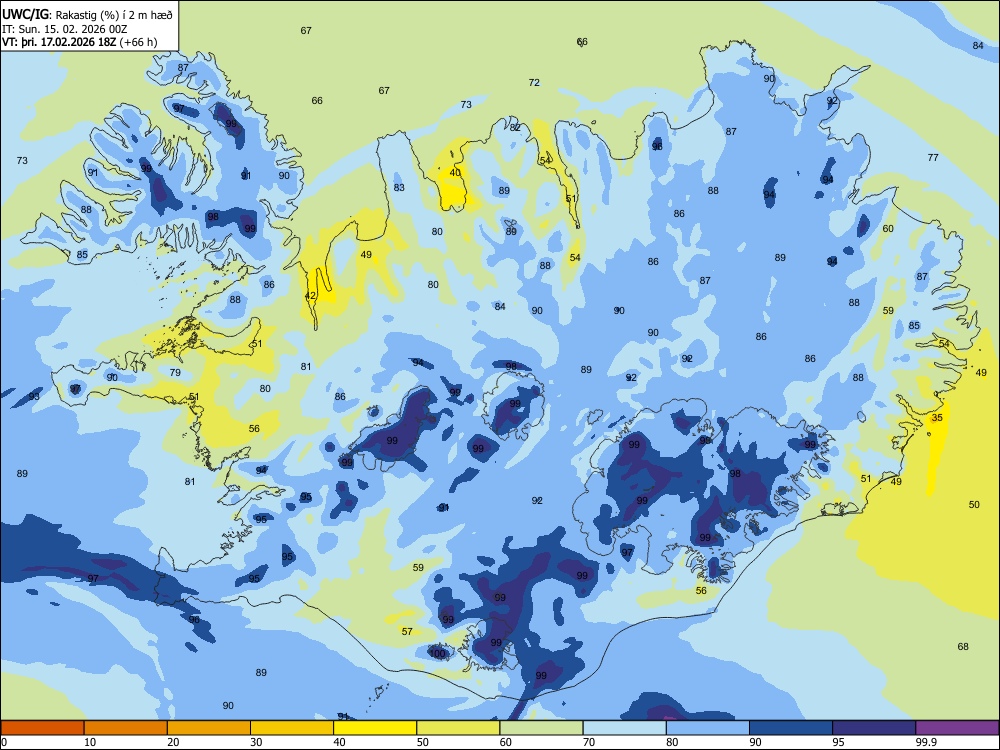
Task: Click the map value 42 in the yellow fjord
Action: [311, 296]
